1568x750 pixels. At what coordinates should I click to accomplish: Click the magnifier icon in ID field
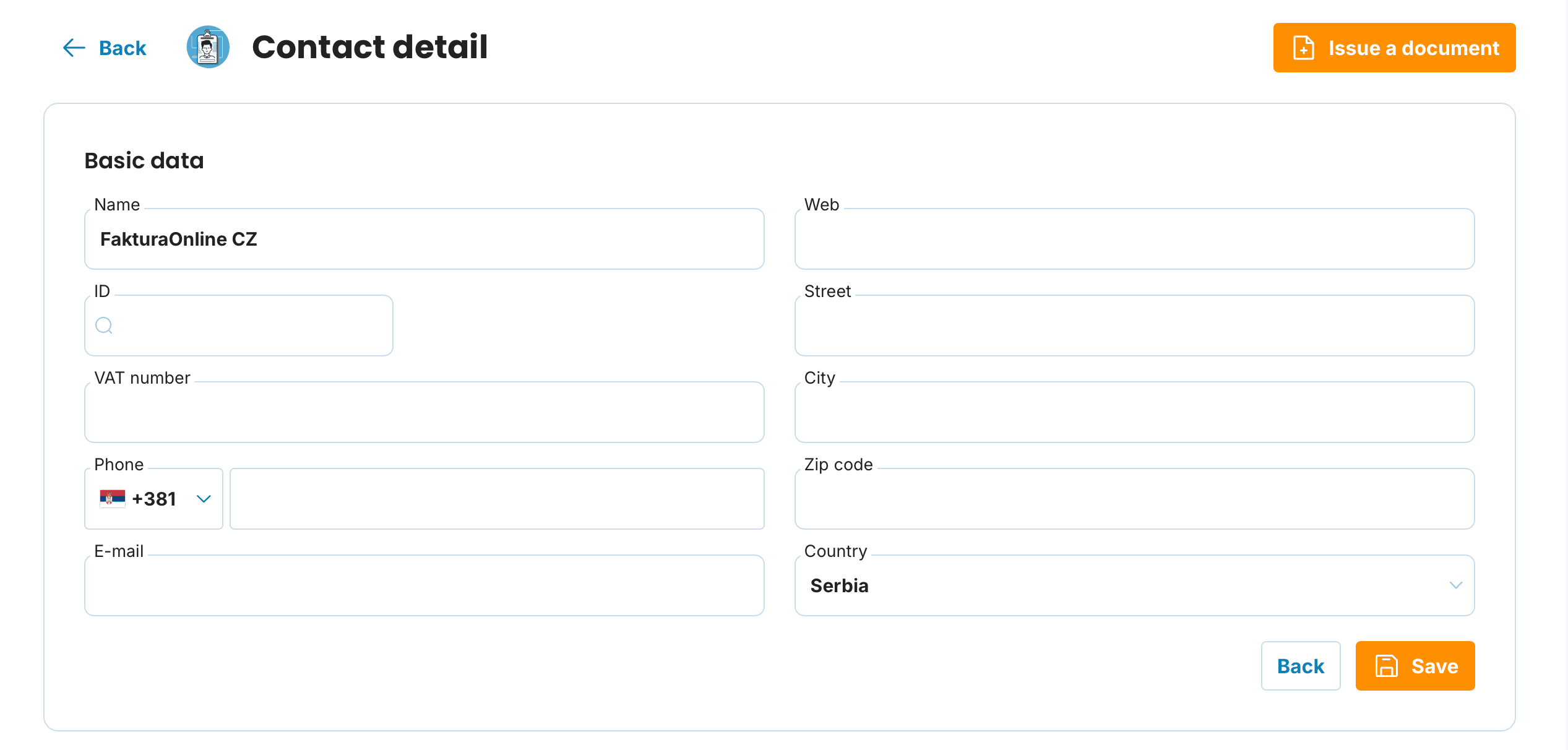(x=104, y=325)
